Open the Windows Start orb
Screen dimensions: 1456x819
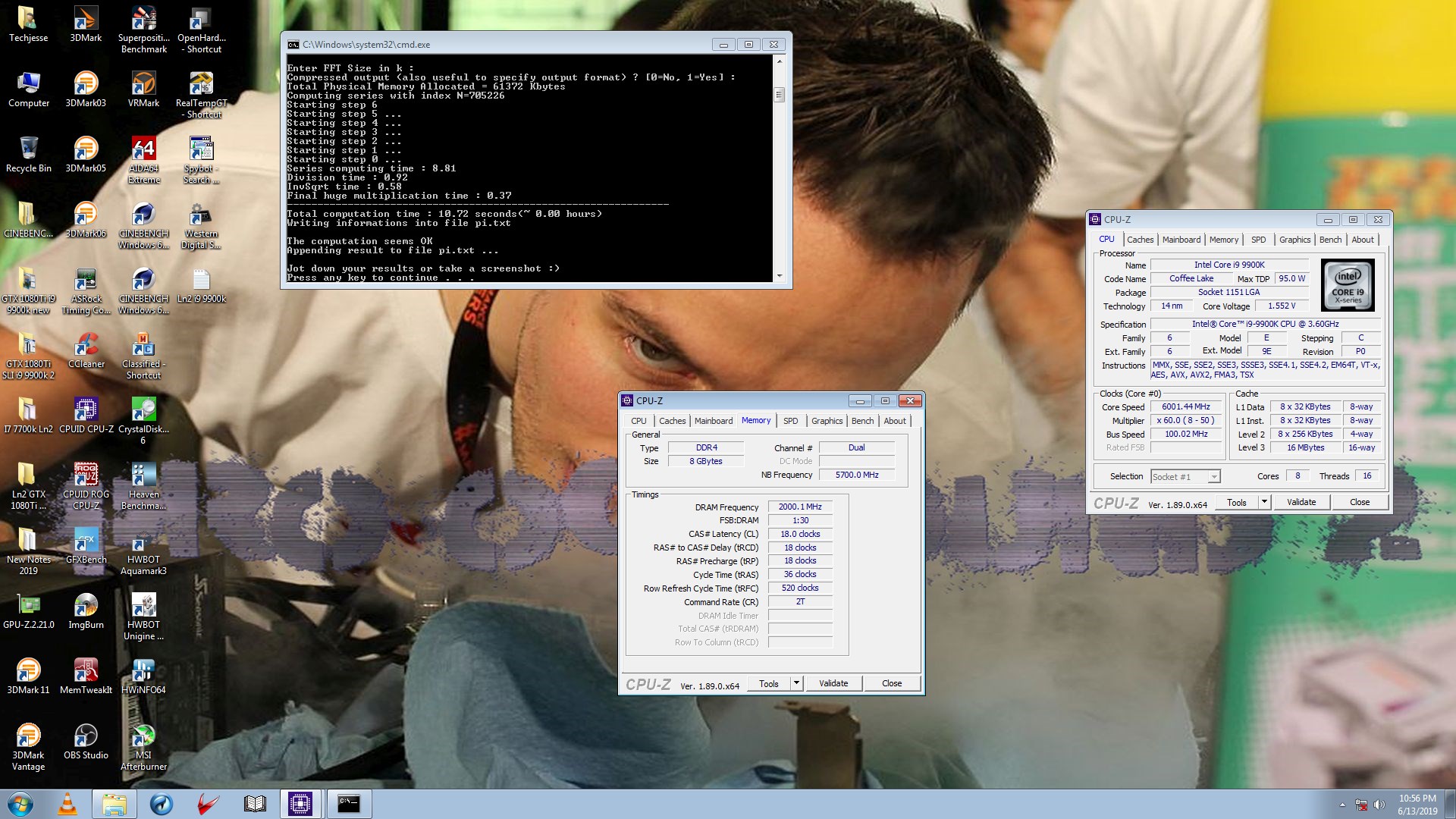(20, 804)
